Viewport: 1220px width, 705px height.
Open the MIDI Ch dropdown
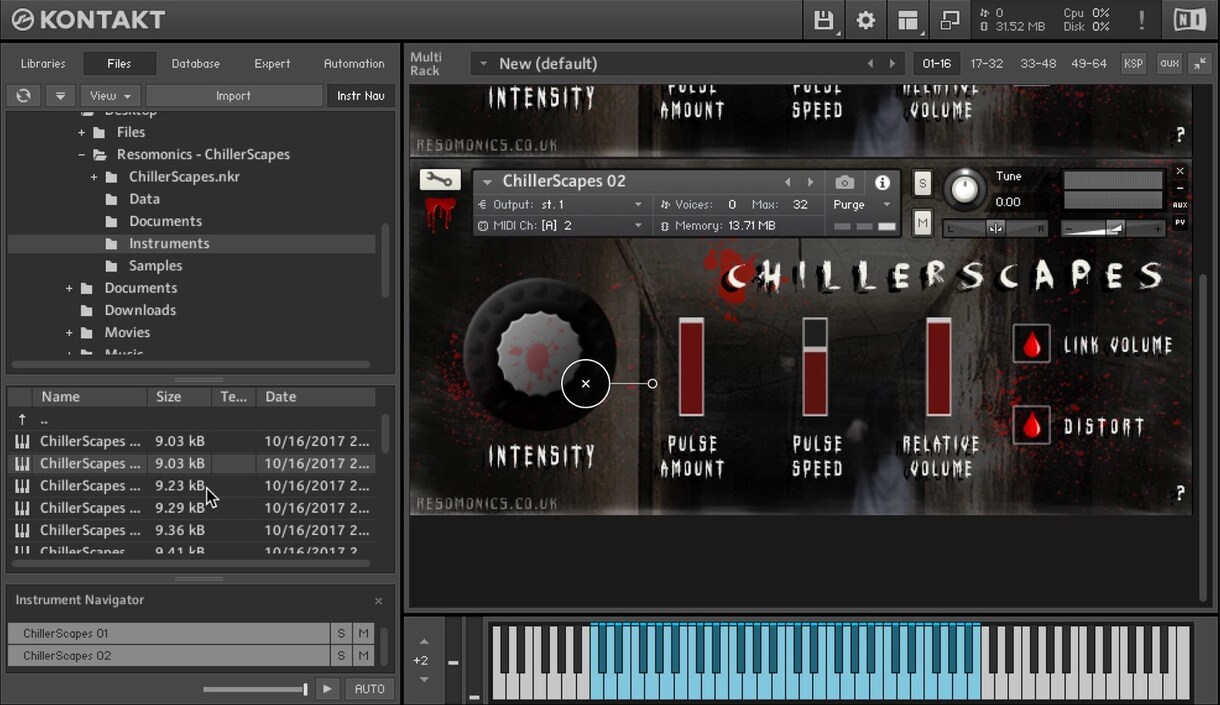tap(561, 226)
